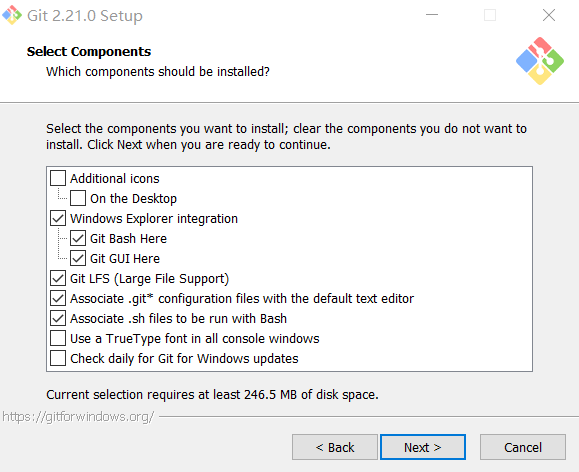Image resolution: width=579 pixels, height=472 pixels.
Task: Cancel the Git setup
Action: pos(523,447)
